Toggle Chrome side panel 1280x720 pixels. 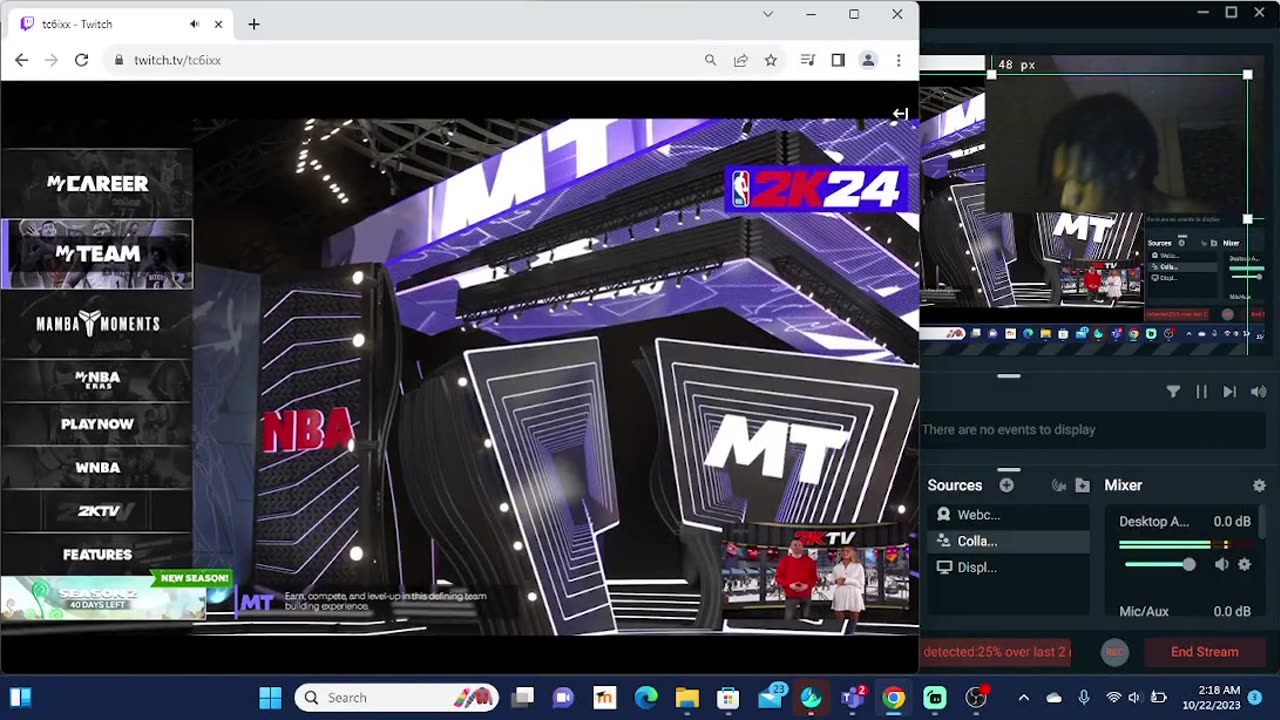(838, 60)
